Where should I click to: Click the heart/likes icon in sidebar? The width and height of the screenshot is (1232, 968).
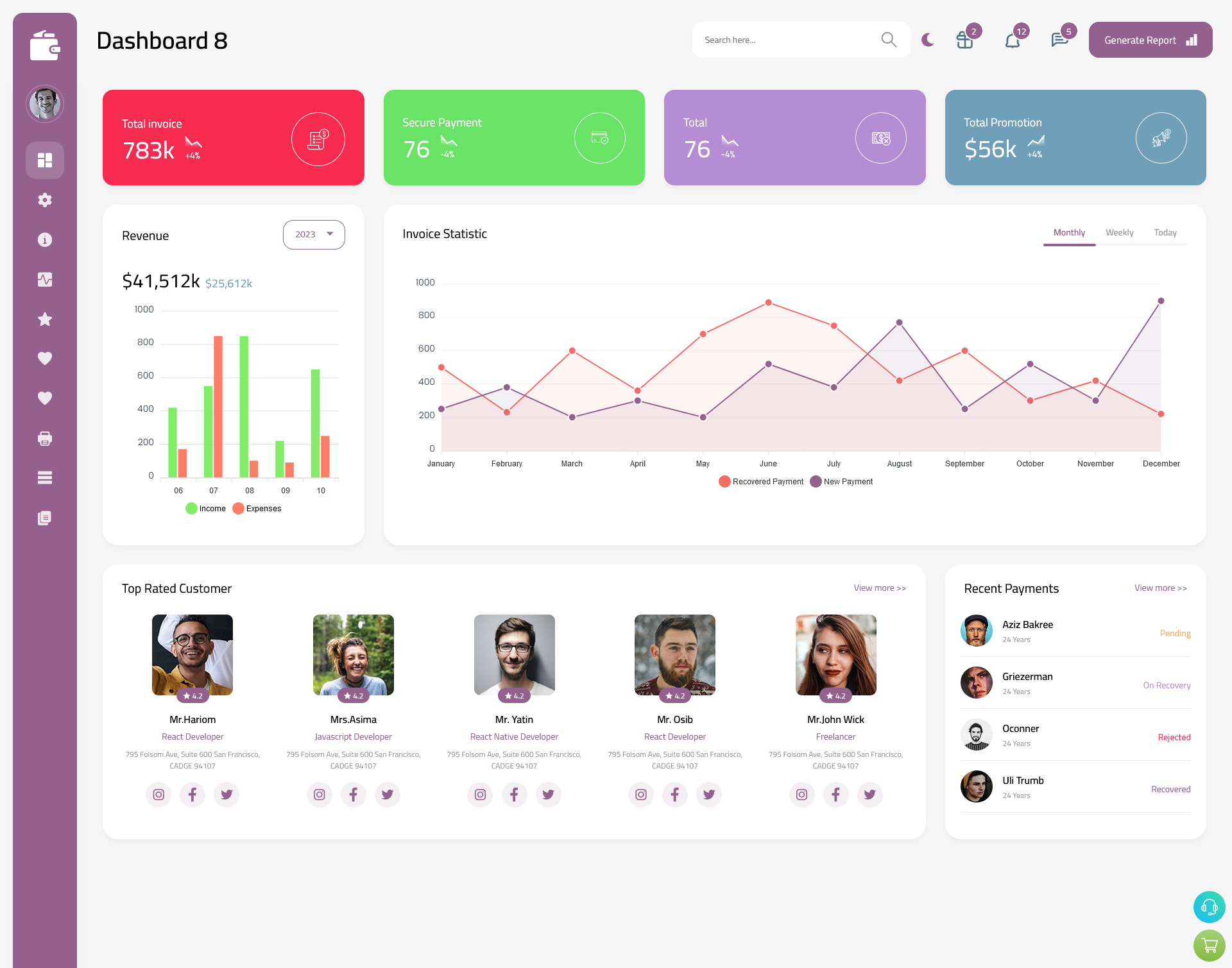point(44,358)
